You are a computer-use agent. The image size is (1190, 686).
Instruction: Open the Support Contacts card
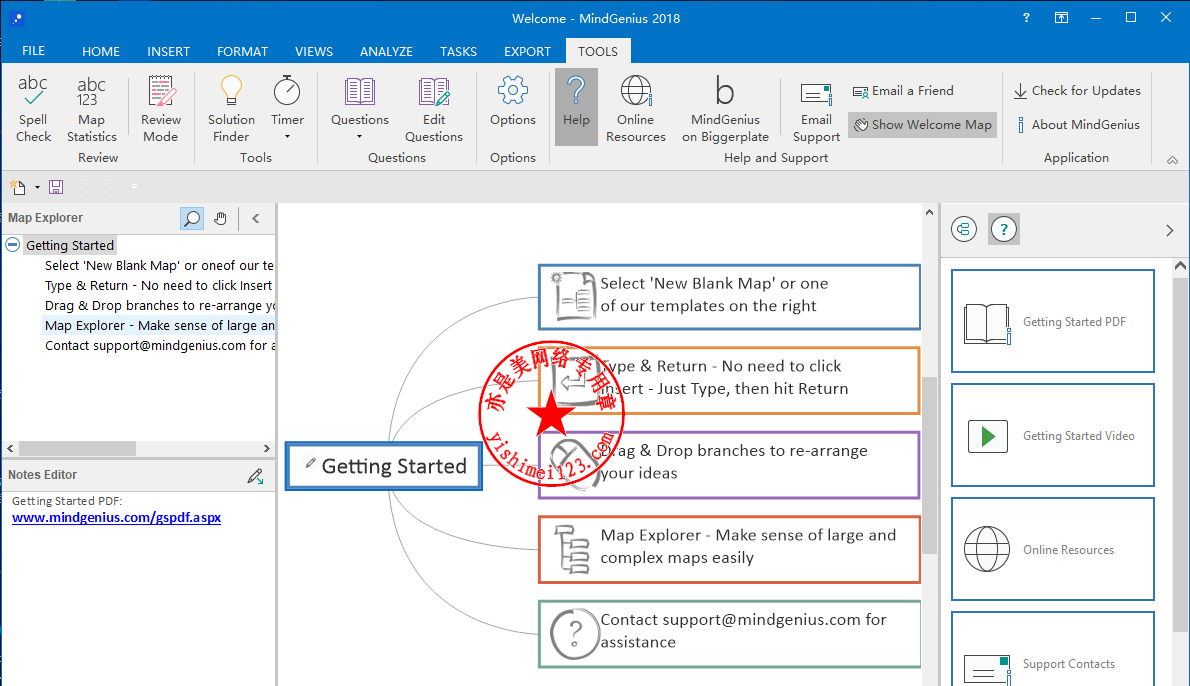(1053, 650)
